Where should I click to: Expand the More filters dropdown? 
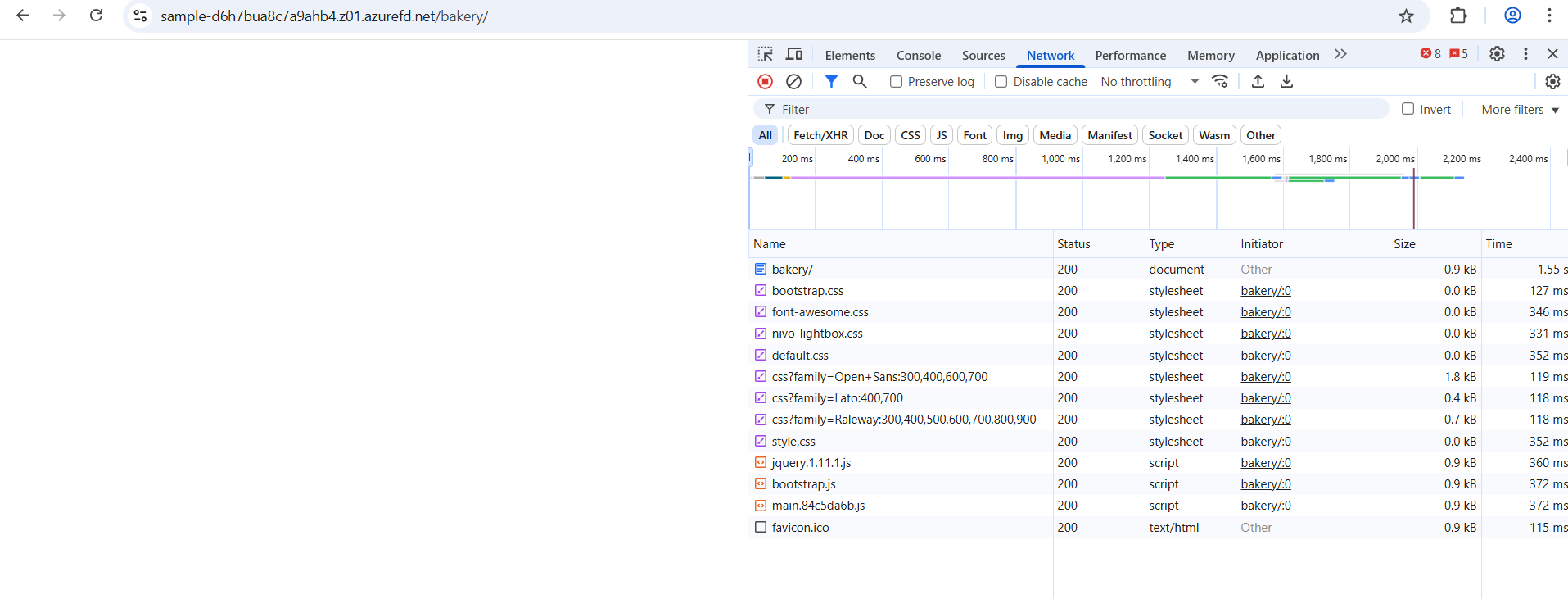(1520, 110)
